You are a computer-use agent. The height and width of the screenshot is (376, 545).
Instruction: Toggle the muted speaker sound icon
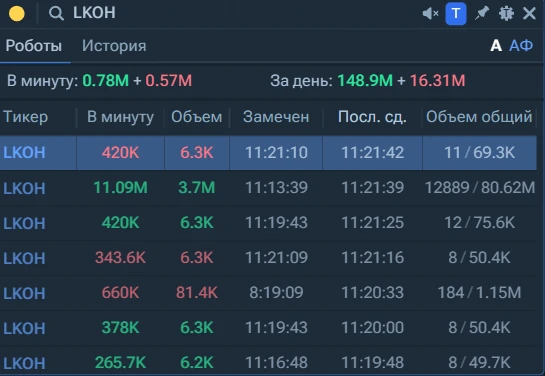(x=430, y=14)
